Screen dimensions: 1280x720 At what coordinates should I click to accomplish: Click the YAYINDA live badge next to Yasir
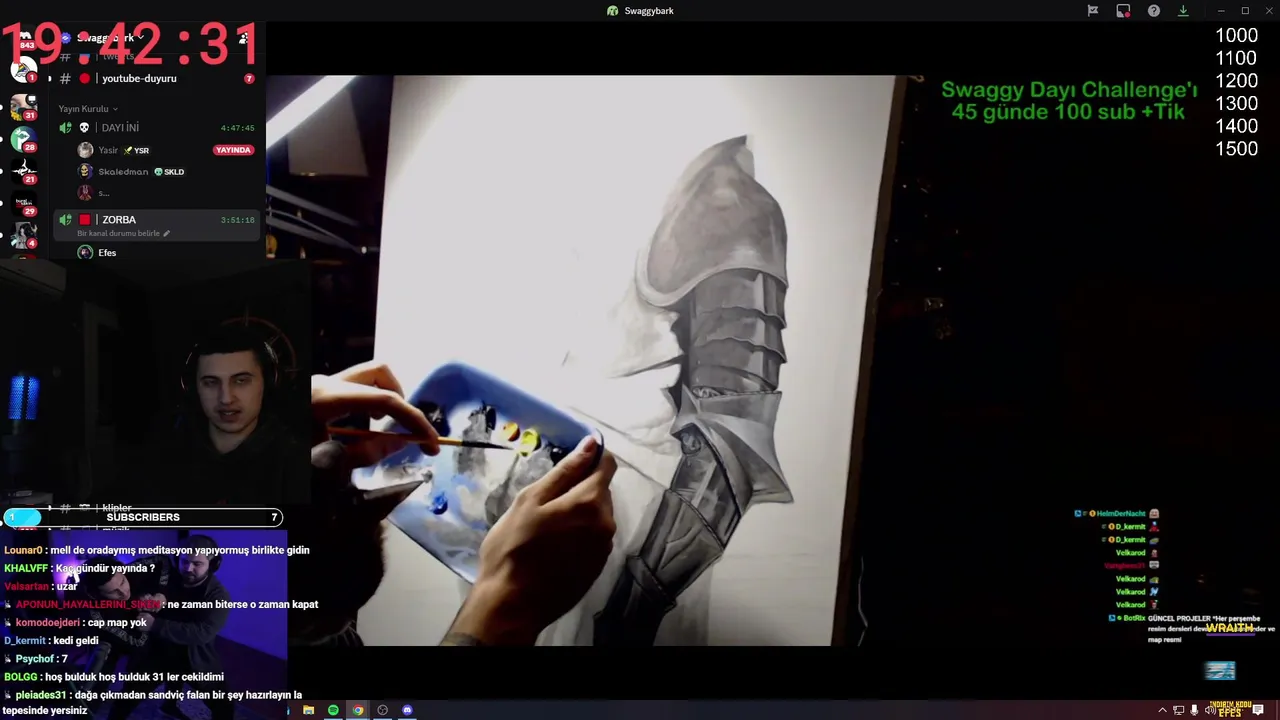pyautogui.click(x=233, y=150)
